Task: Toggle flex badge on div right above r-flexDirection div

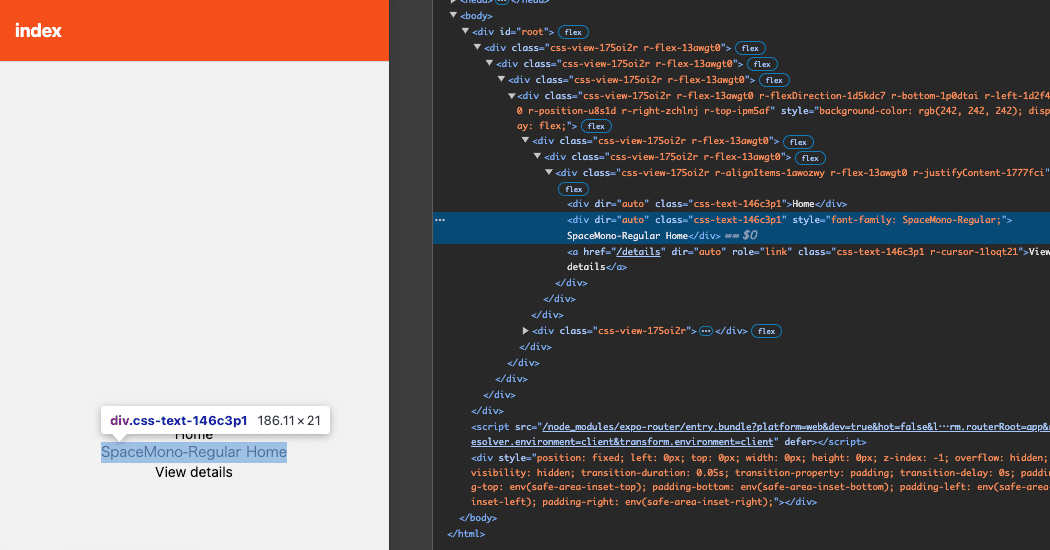Action: click(774, 80)
